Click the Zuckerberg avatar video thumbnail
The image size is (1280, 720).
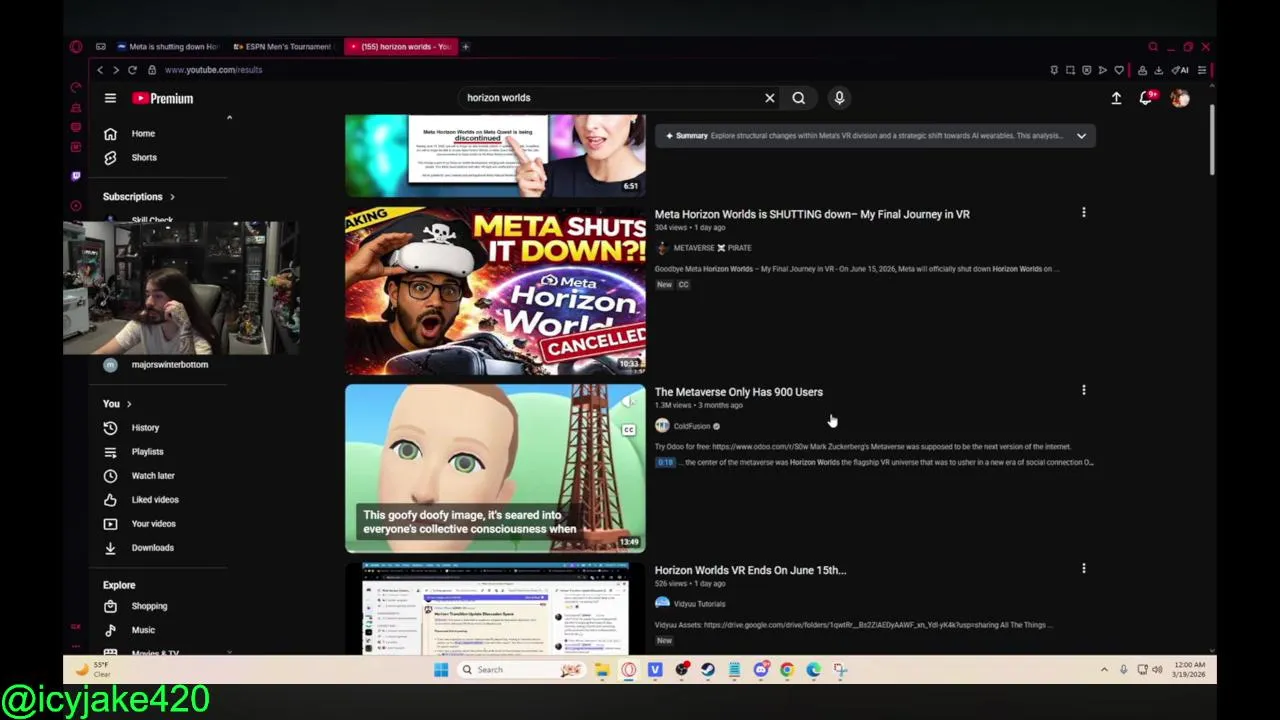point(495,468)
